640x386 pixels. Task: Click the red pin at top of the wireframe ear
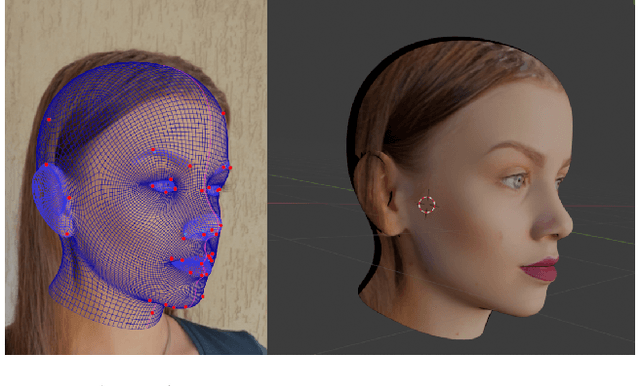coord(47,165)
